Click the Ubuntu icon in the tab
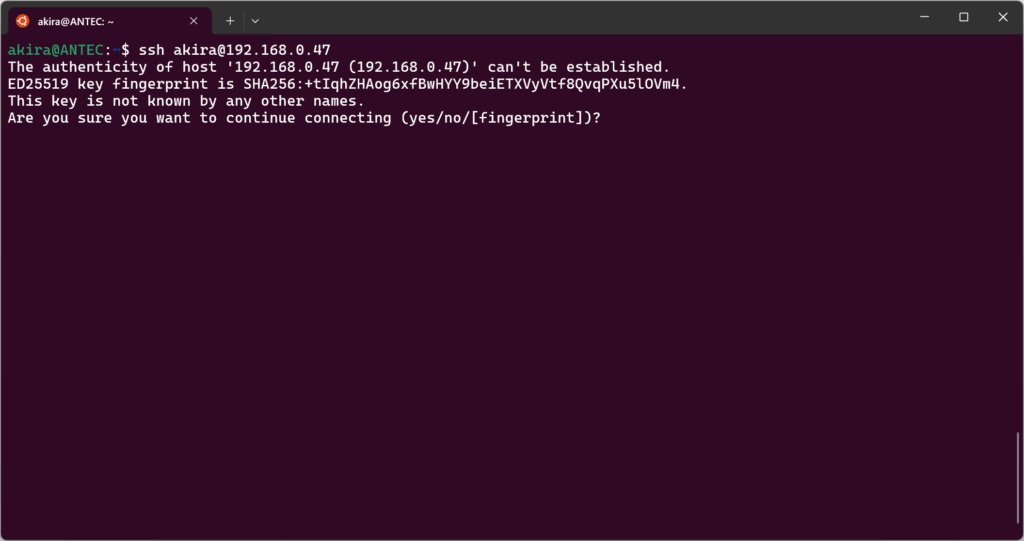 click(22, 20)
